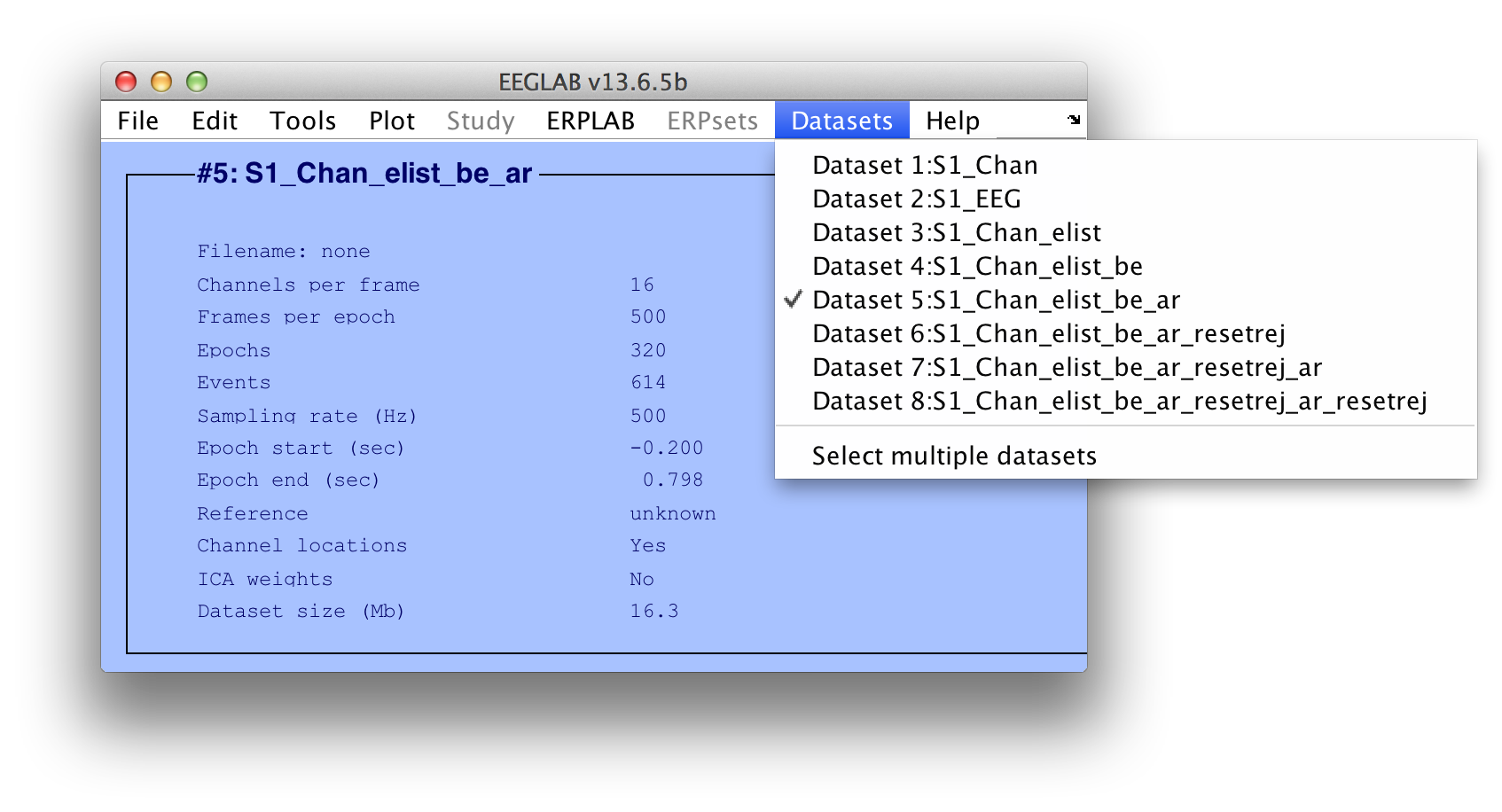Click the 'Epoch end (sec)' label

[x=288, y=480]
